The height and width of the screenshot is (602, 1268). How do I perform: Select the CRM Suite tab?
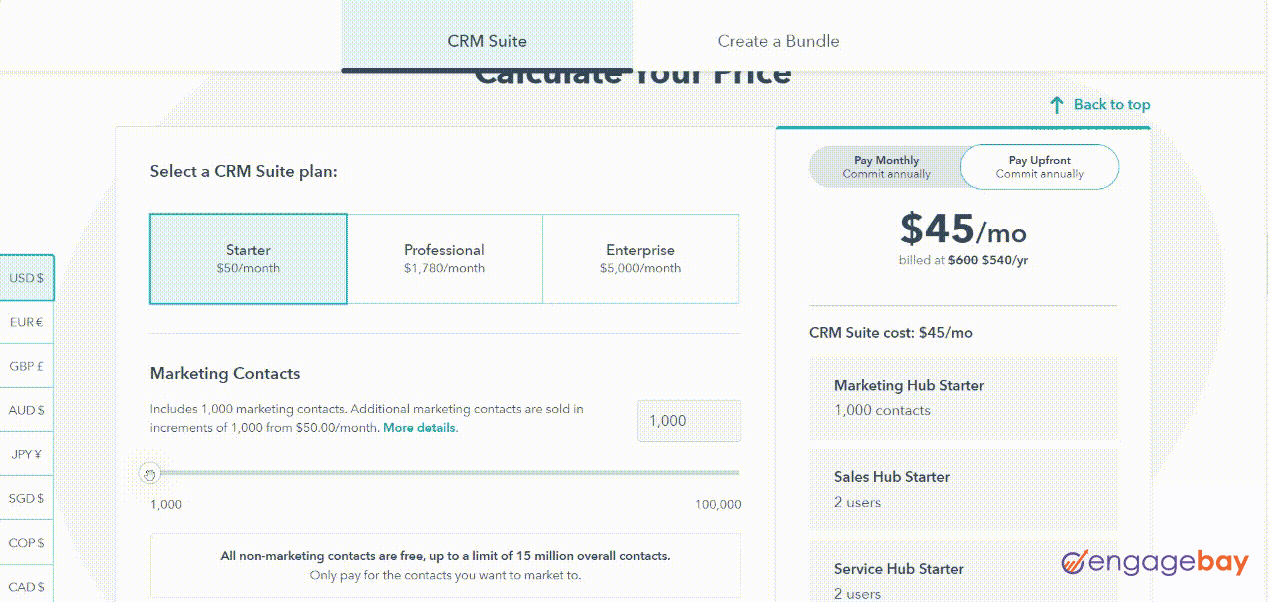[487, 41]
